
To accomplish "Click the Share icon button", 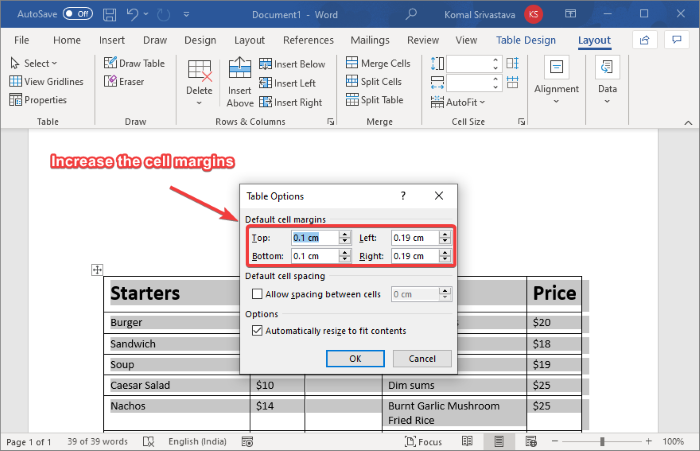I will pos(645,40).
